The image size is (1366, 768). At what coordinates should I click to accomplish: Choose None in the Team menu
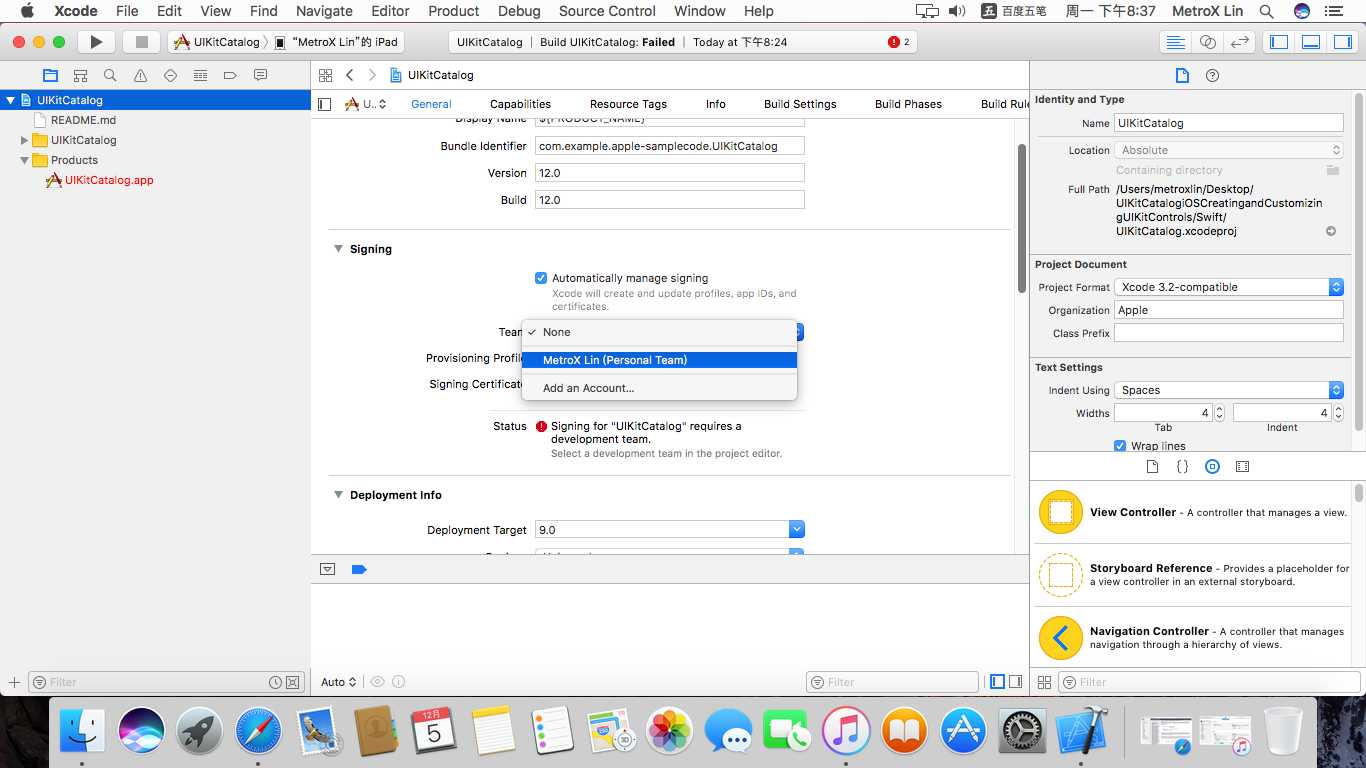point(659,332)
